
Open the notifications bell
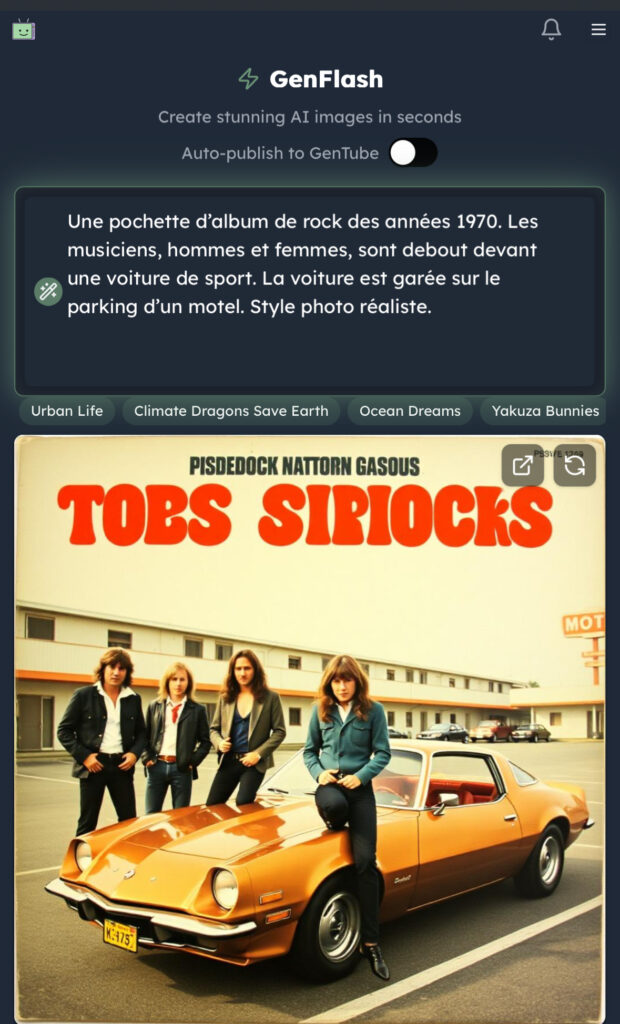(551, 29)
